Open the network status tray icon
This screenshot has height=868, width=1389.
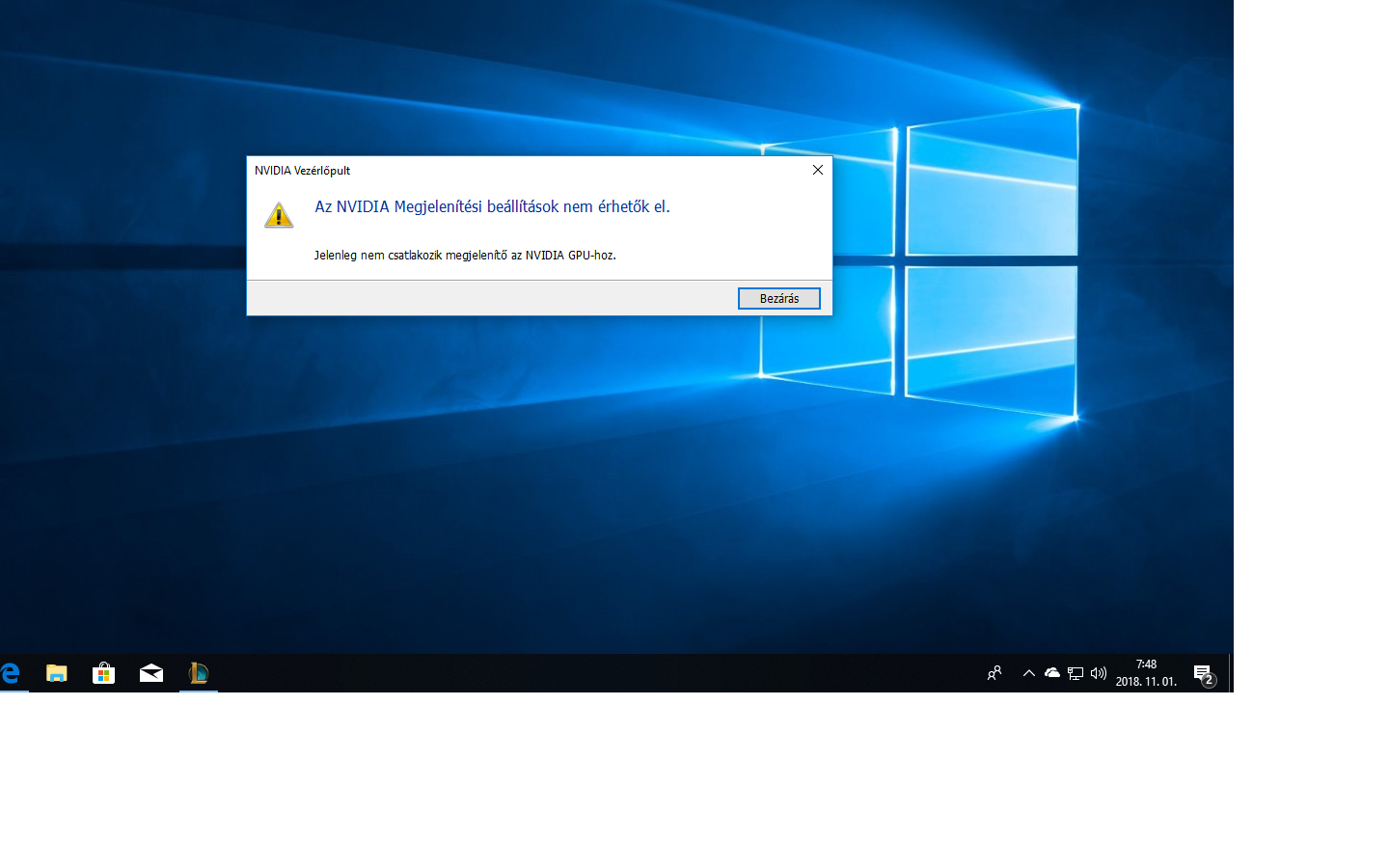pos(1076,673)
